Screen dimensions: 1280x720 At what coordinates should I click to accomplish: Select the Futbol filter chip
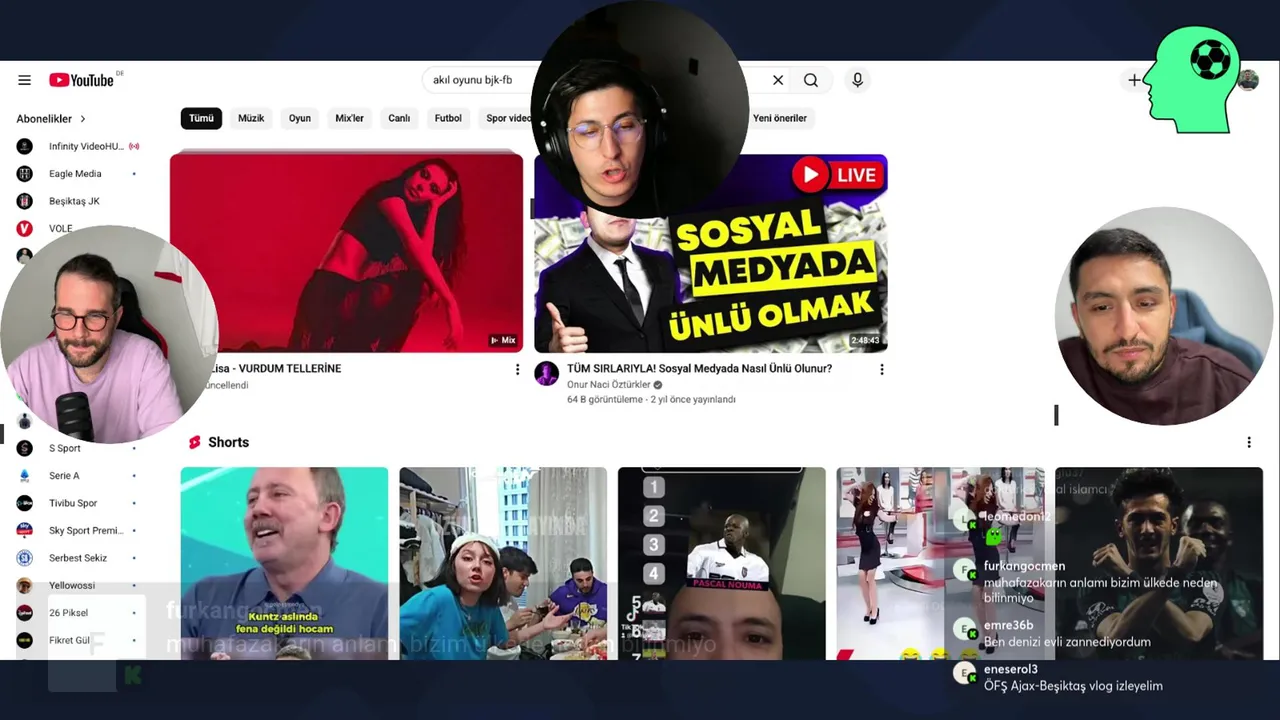coord(448,118)
